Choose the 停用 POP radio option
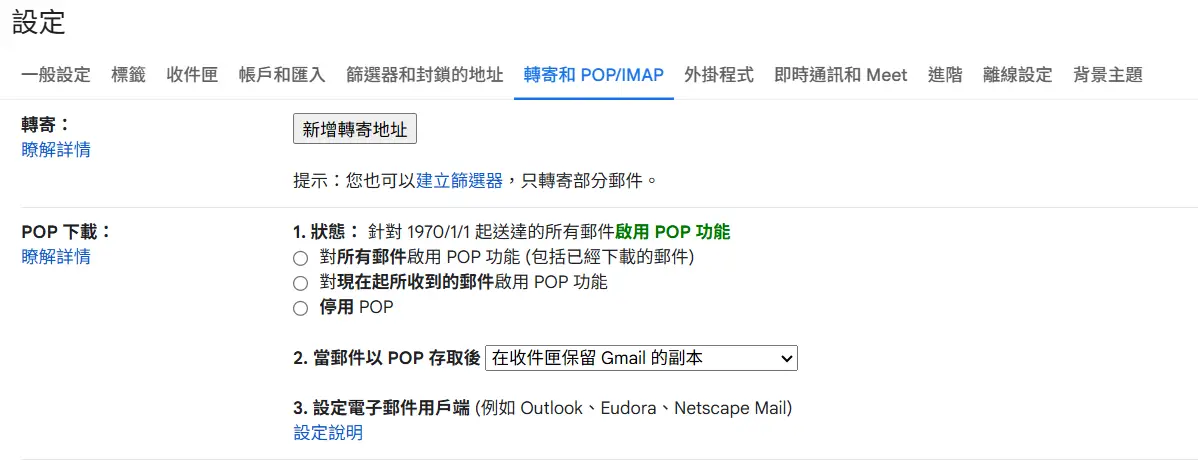 point(300,308)
